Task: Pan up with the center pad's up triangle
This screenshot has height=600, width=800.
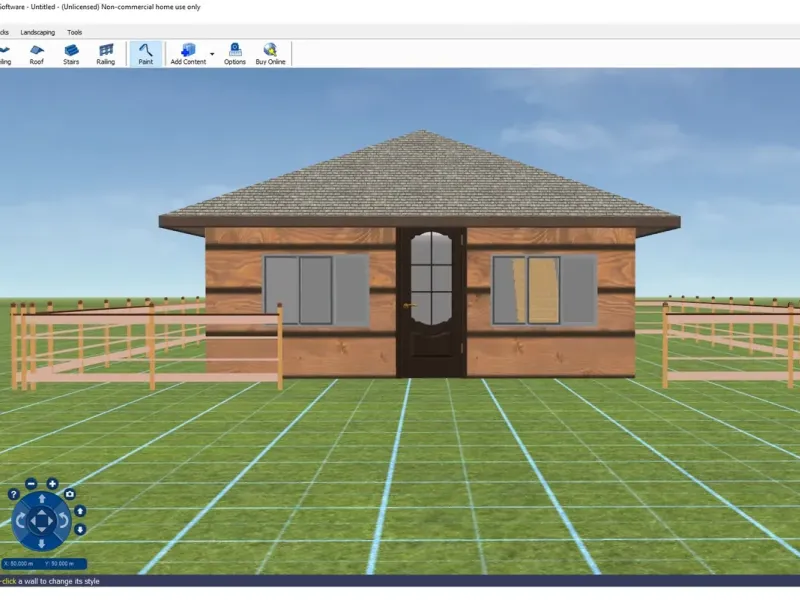Action: click(42, 512)
